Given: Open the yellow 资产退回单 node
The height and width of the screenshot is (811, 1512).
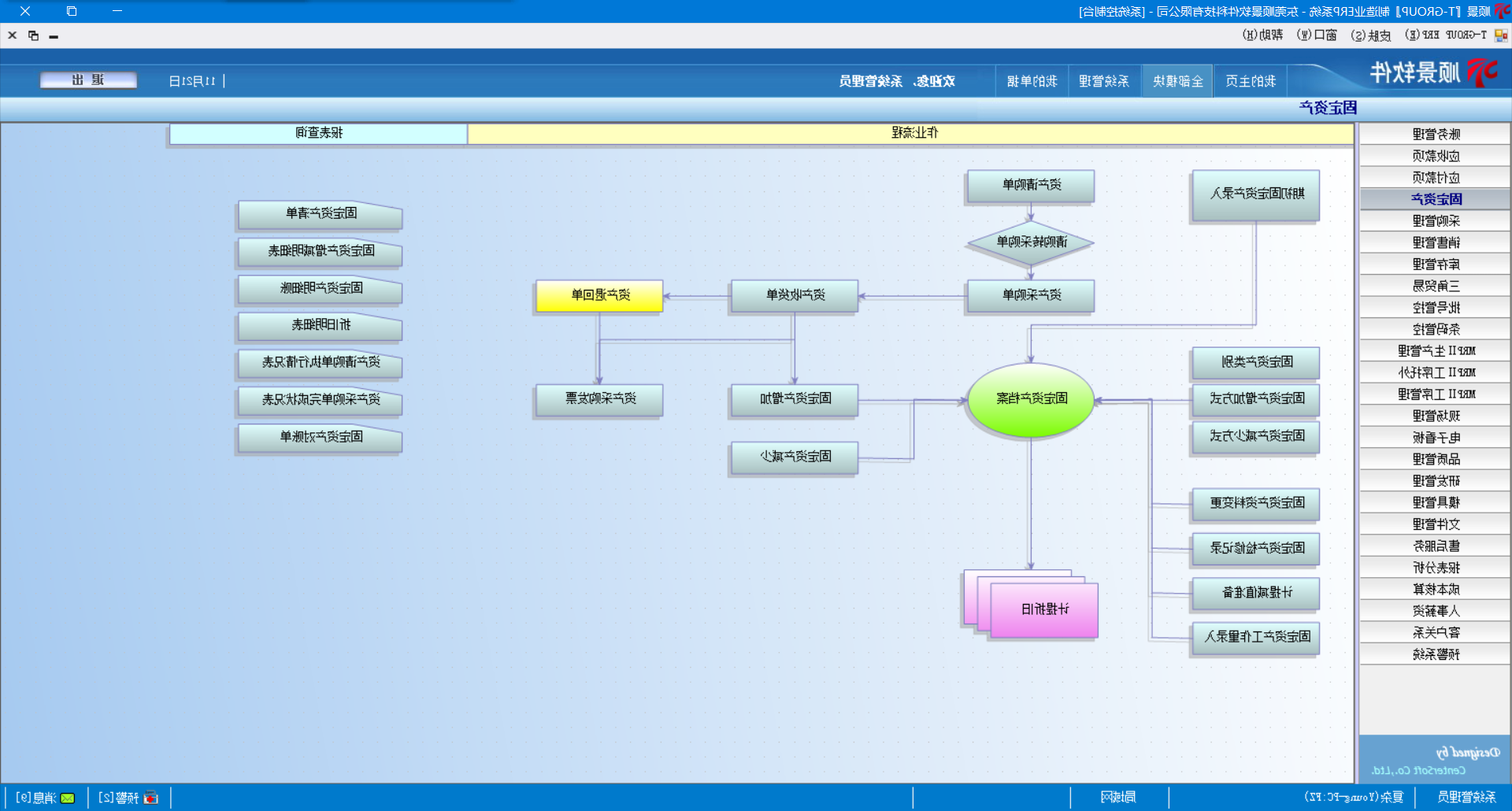Looking at the screenshot, I should click(599, 295).
